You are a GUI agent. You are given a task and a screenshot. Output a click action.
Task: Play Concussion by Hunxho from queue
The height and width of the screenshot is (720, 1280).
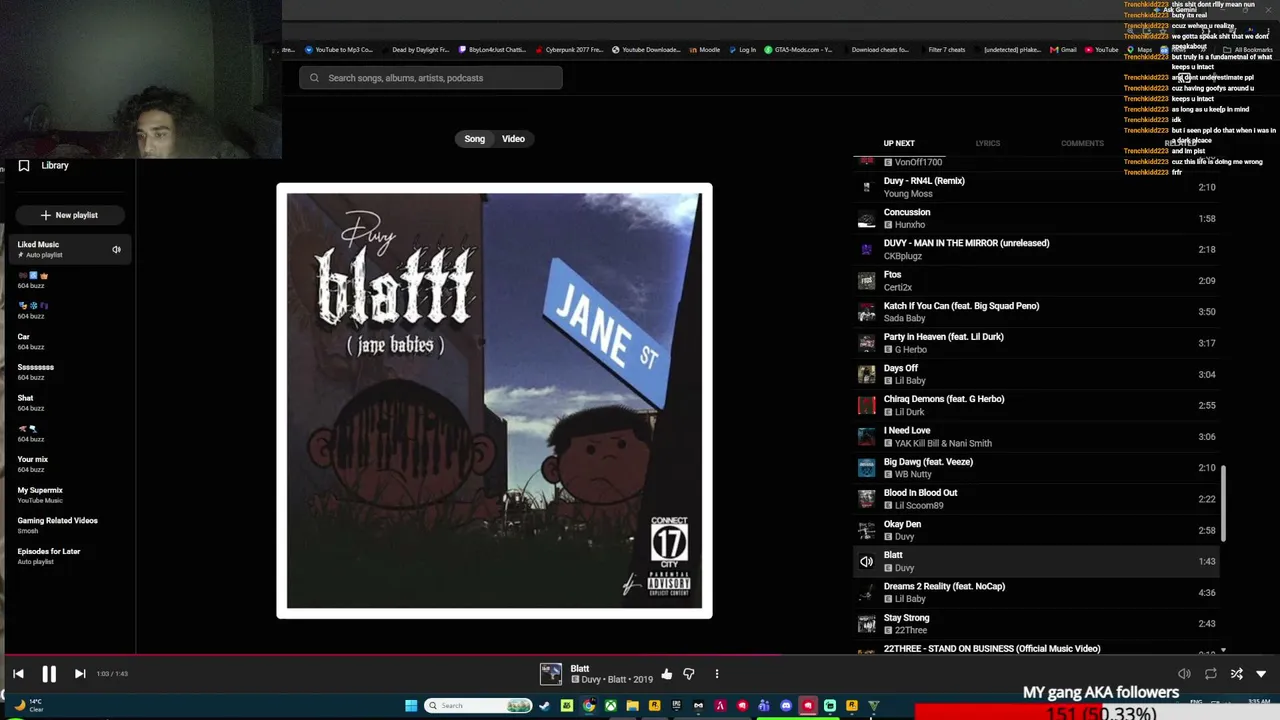(1036, 218)
